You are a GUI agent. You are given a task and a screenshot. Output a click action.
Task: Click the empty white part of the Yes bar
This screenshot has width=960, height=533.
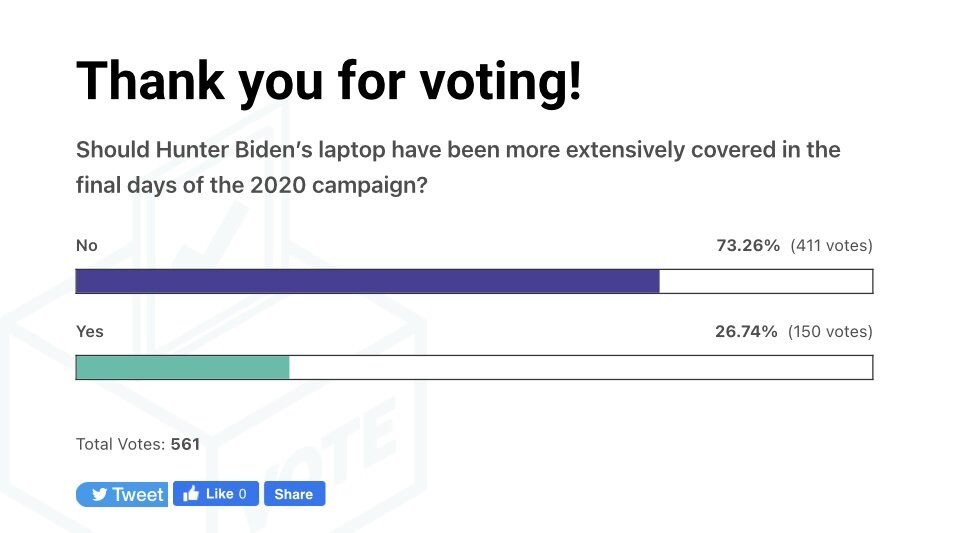[580, 368]
